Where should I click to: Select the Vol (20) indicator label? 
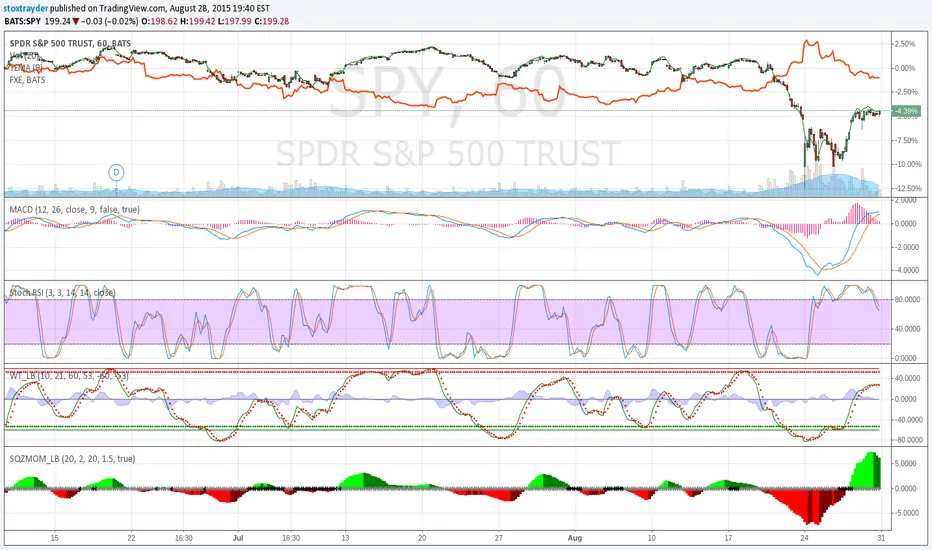24,56
